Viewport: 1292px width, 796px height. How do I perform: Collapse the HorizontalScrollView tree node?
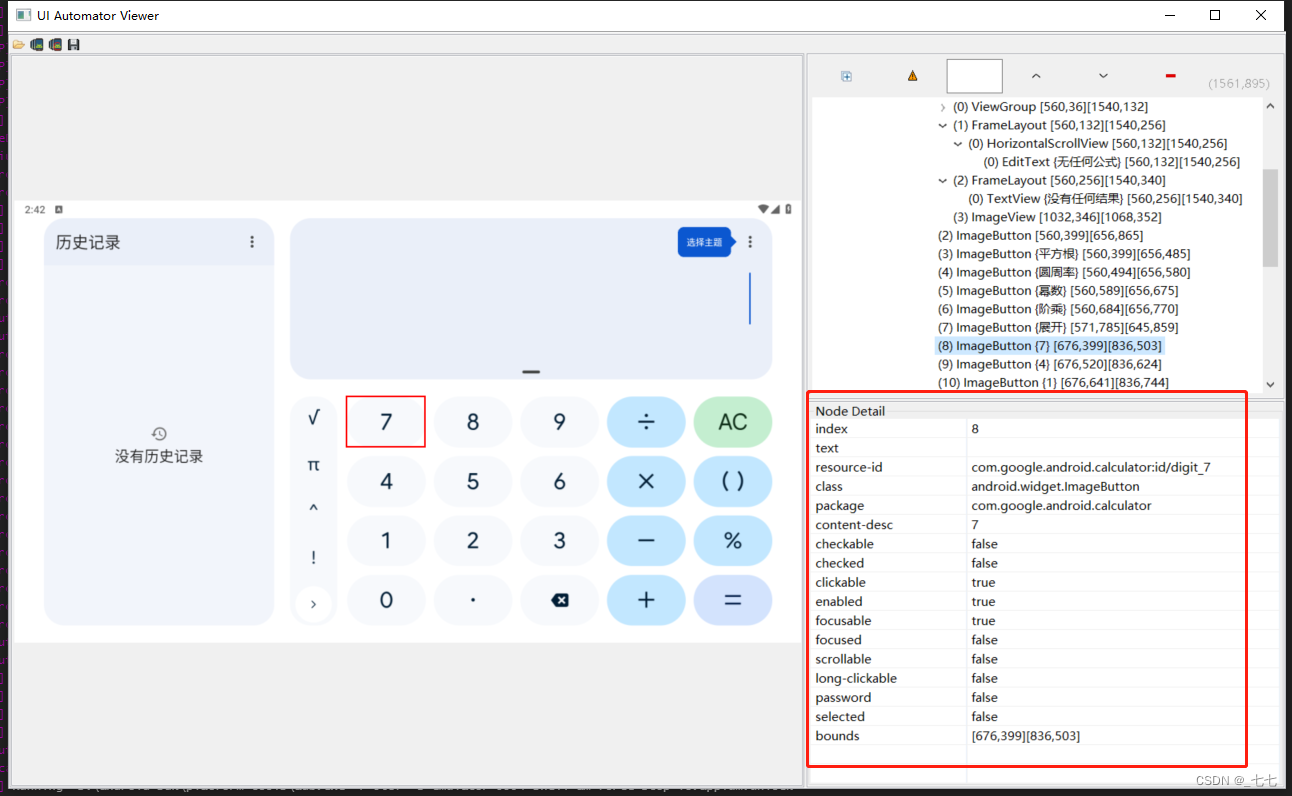tap(959, 144)
